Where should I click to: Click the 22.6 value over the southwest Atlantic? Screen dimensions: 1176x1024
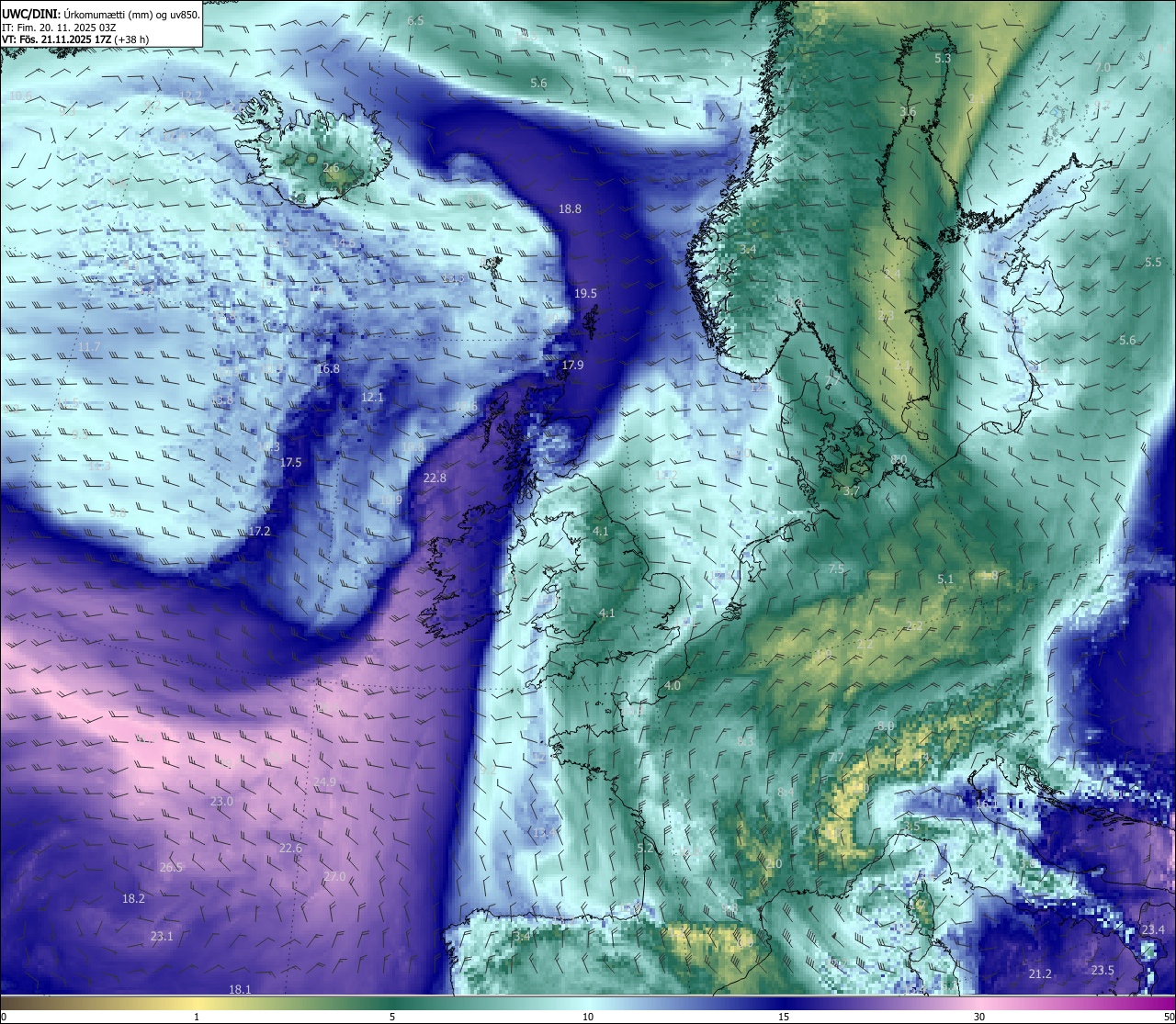pos(290,848)
